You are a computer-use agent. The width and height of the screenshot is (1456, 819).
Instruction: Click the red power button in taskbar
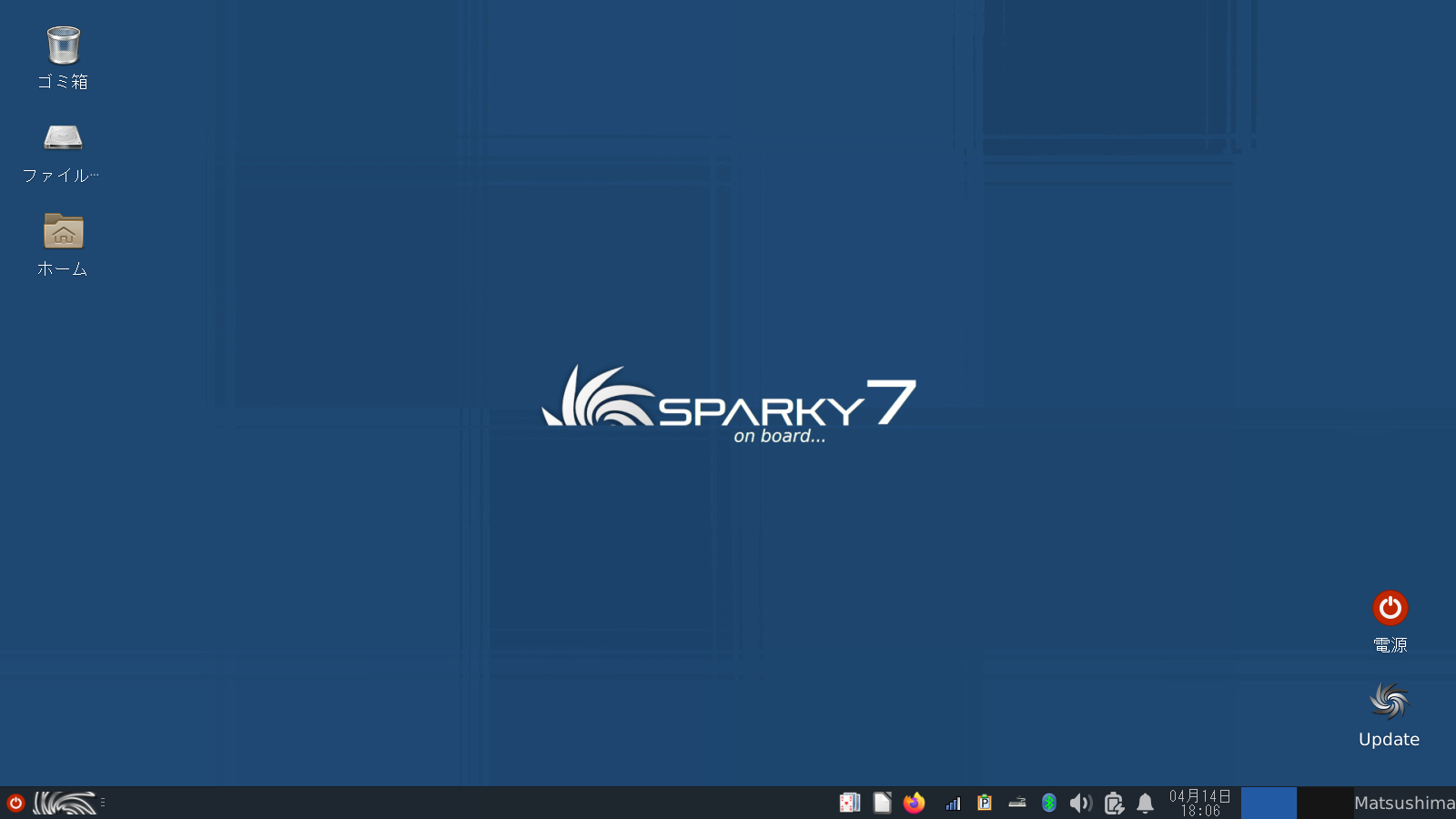(x=15, y=803)
